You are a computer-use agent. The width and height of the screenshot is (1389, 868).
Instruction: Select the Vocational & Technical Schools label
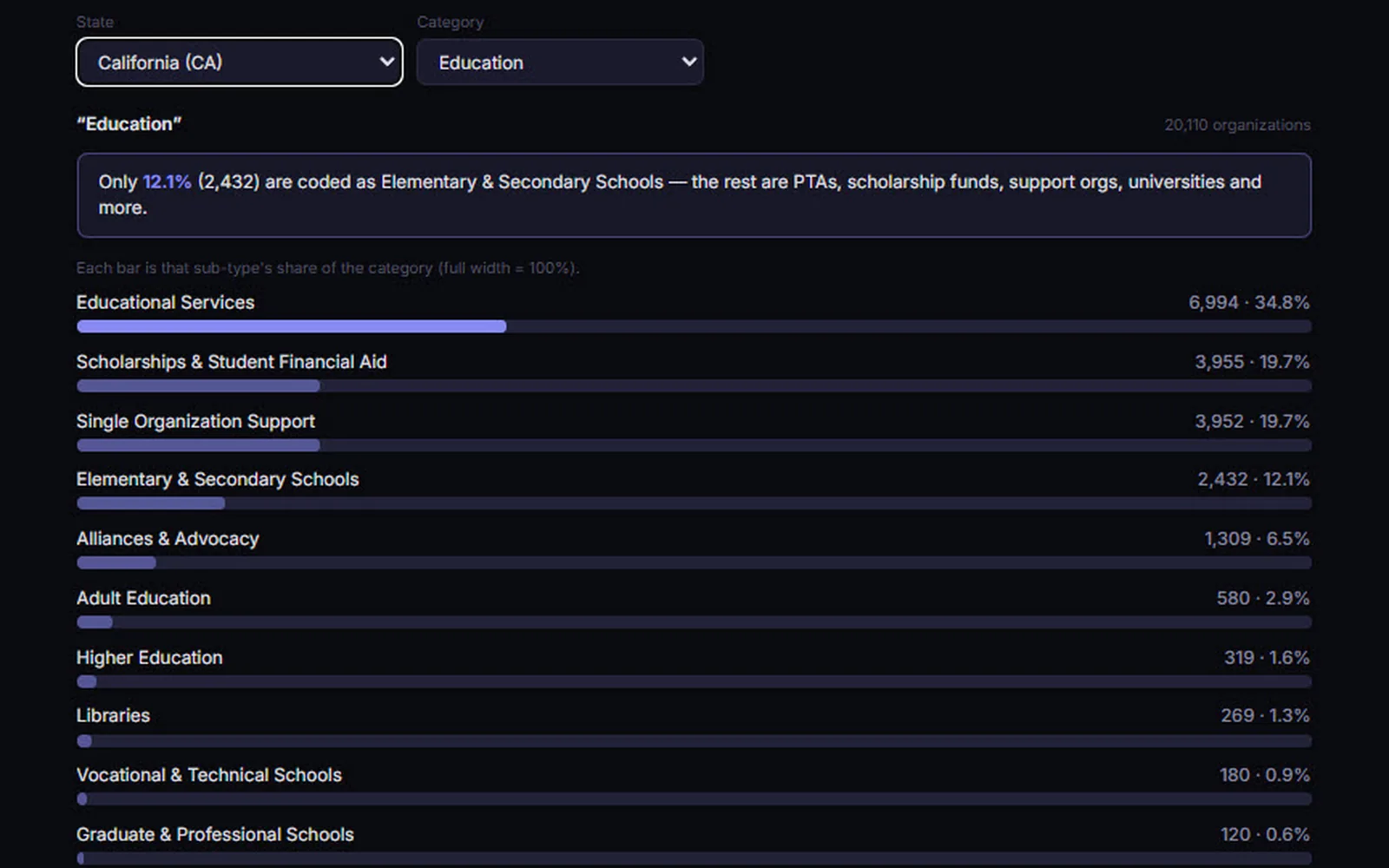point(209,775)
